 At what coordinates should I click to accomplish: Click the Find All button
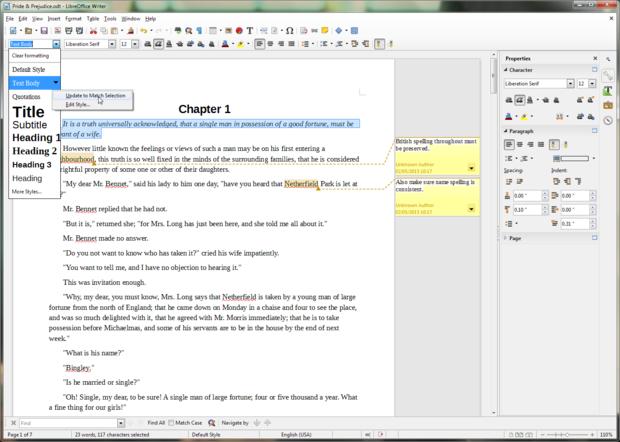click(x=155, y=423)
